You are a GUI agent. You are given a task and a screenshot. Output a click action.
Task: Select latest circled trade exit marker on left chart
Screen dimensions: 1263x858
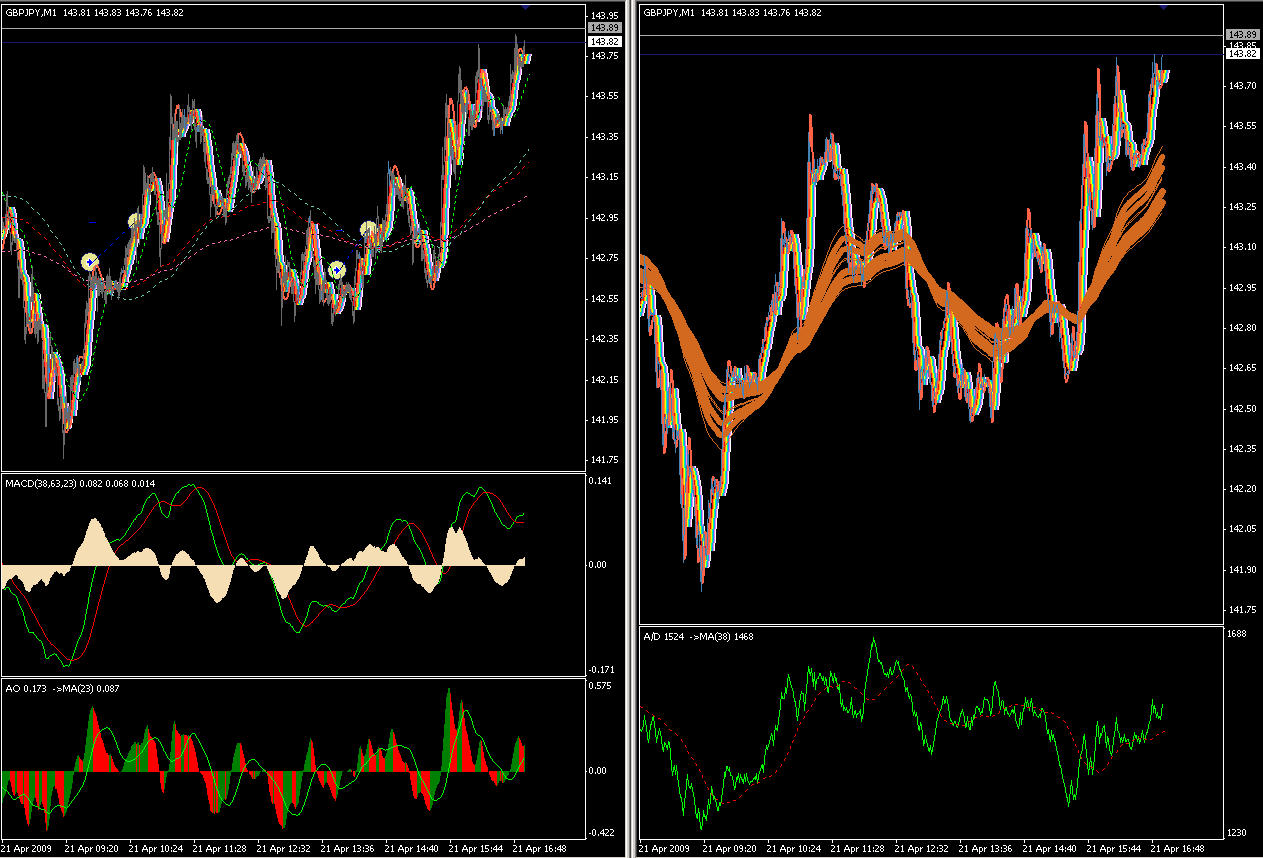(369, 230)
